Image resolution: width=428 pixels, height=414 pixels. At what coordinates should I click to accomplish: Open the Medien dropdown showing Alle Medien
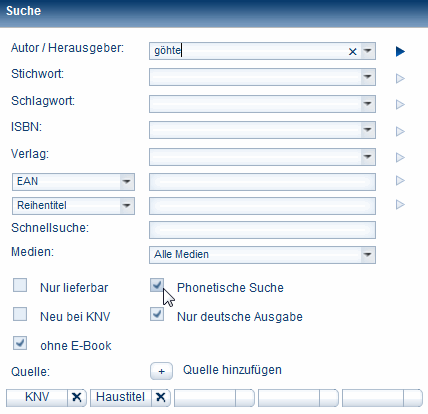click(262, 255)
